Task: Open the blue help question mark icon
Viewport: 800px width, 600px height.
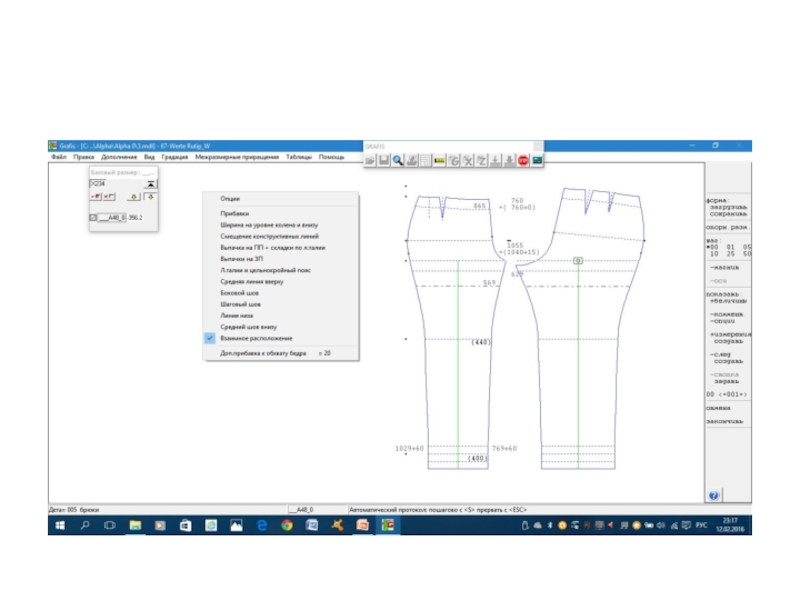Action: (714, 495)
